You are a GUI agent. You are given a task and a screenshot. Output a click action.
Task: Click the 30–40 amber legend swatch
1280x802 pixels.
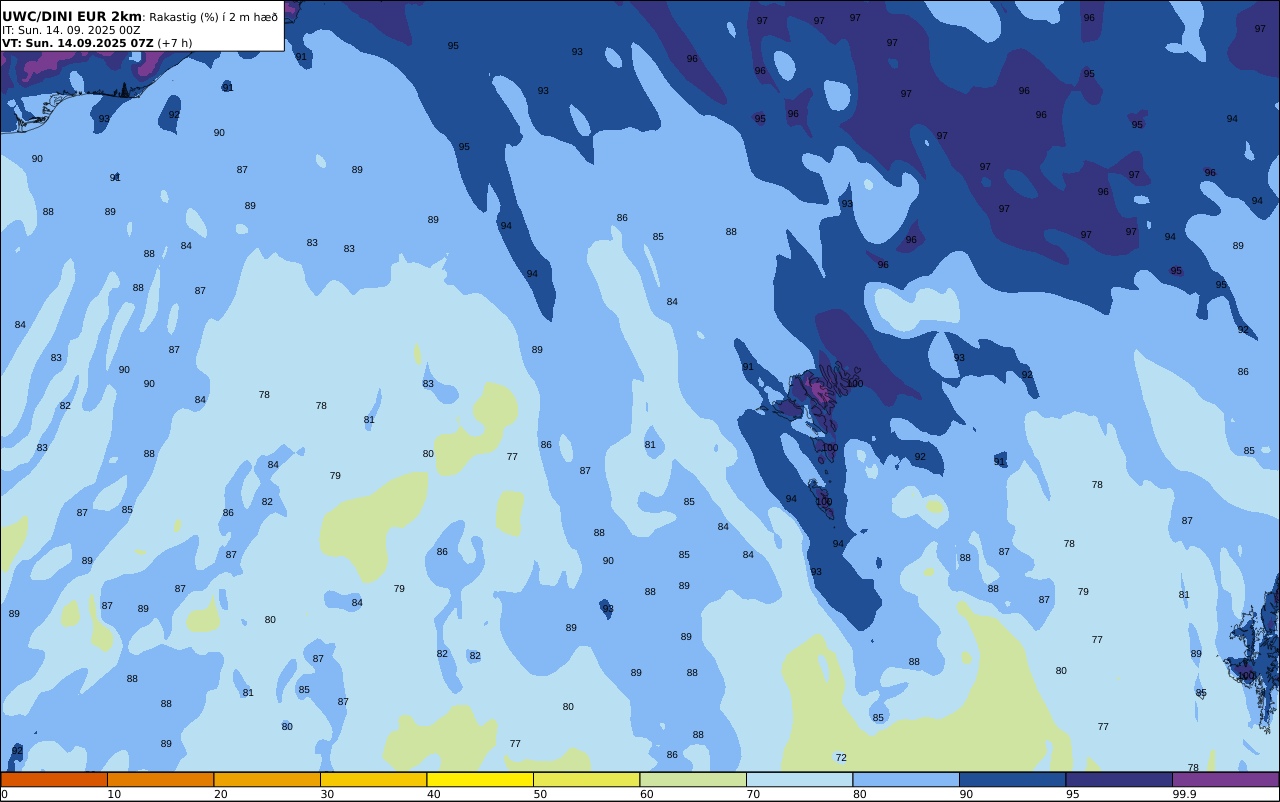(x=373, y=779)
